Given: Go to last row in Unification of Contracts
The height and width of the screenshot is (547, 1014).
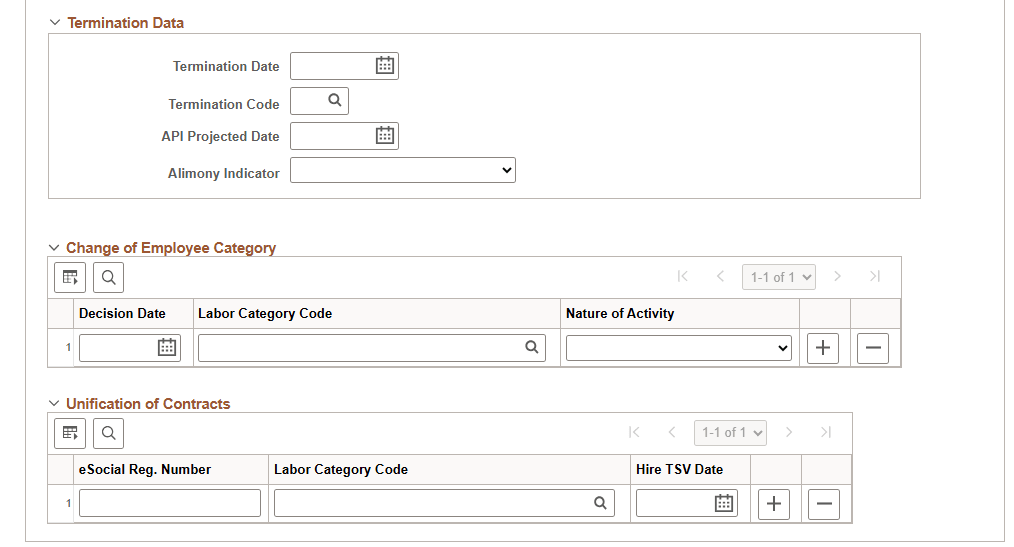Looking at the screenshot, I should click(826, 433).
